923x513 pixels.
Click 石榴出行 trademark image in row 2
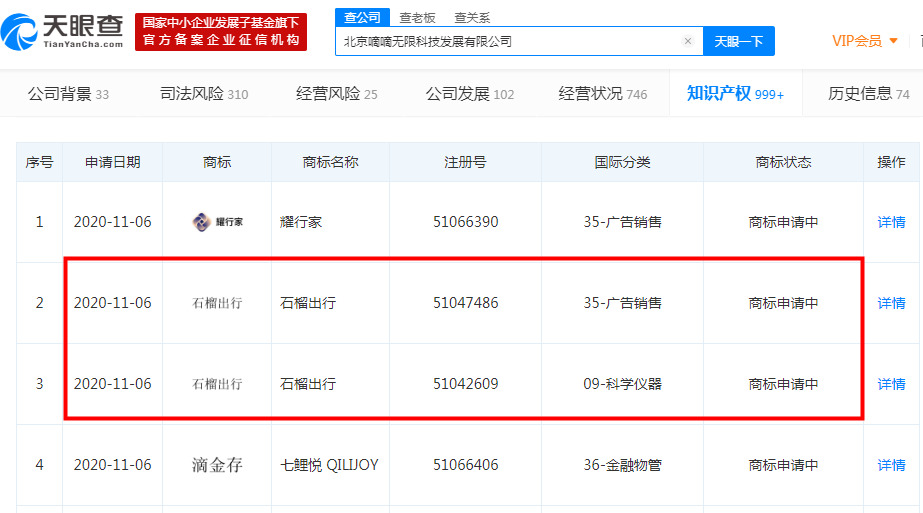click(x=217, y=303)
